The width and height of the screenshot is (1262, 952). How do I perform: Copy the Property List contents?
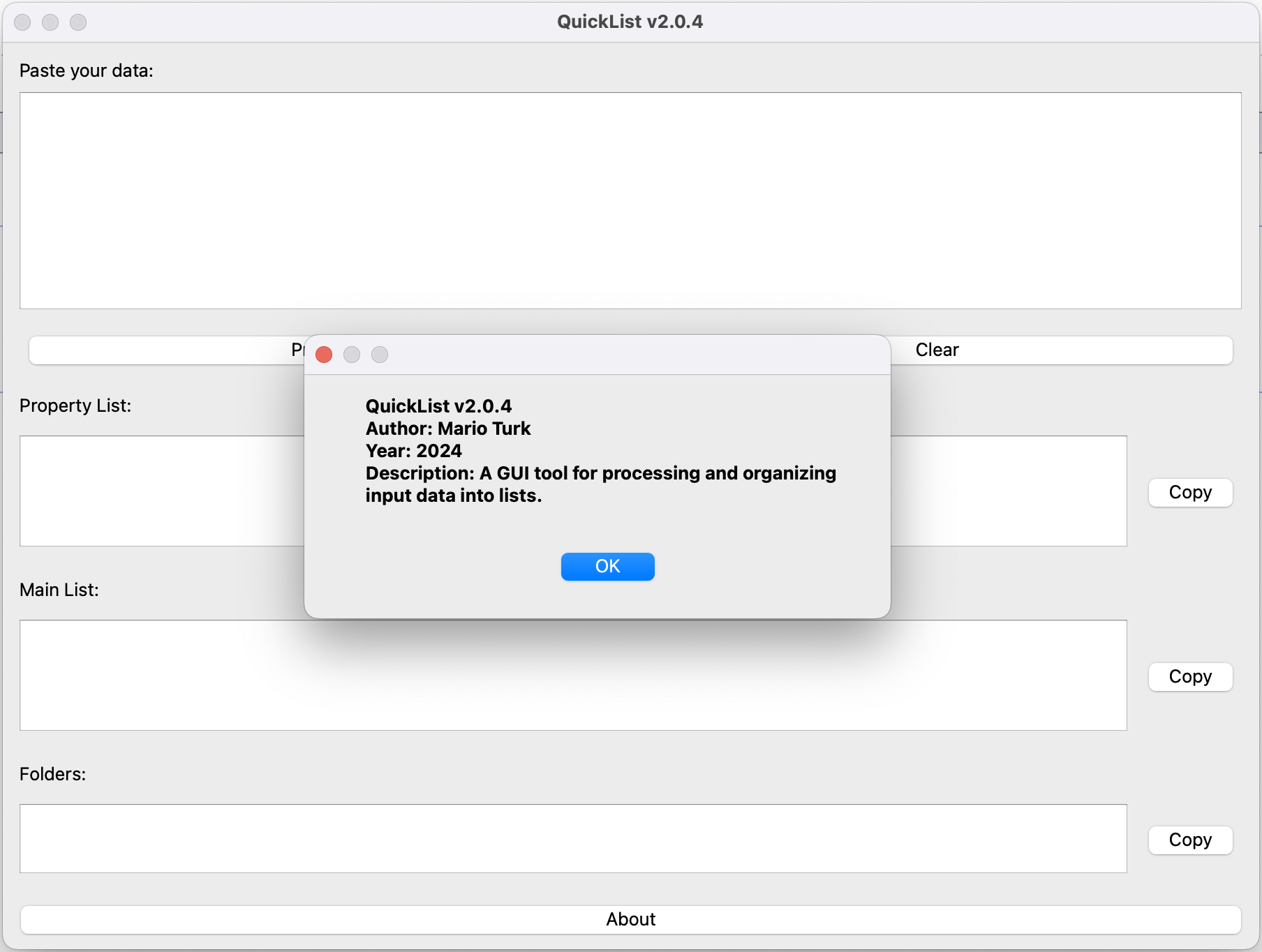[1189, 492]
